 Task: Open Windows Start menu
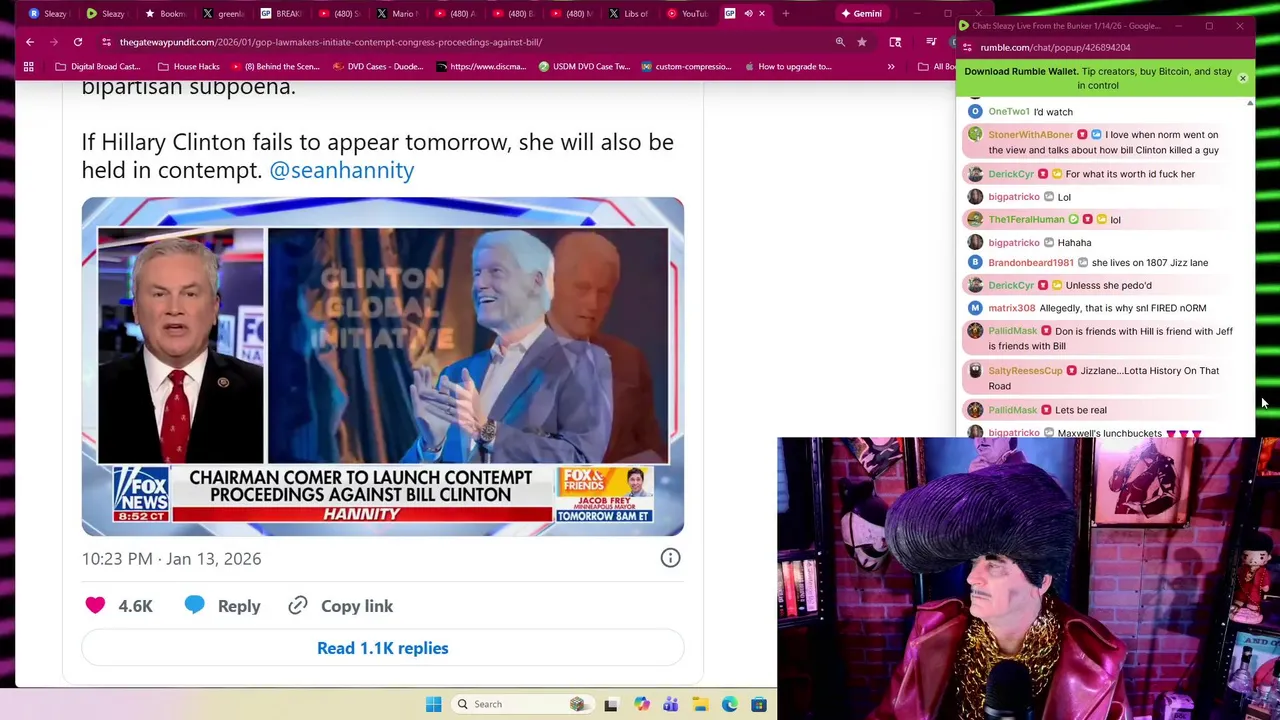coord(433,704)
